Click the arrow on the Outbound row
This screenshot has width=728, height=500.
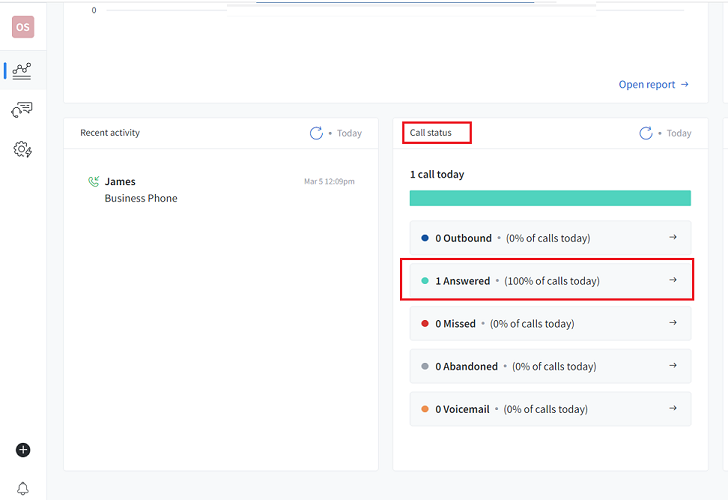(x=673, y=237)
